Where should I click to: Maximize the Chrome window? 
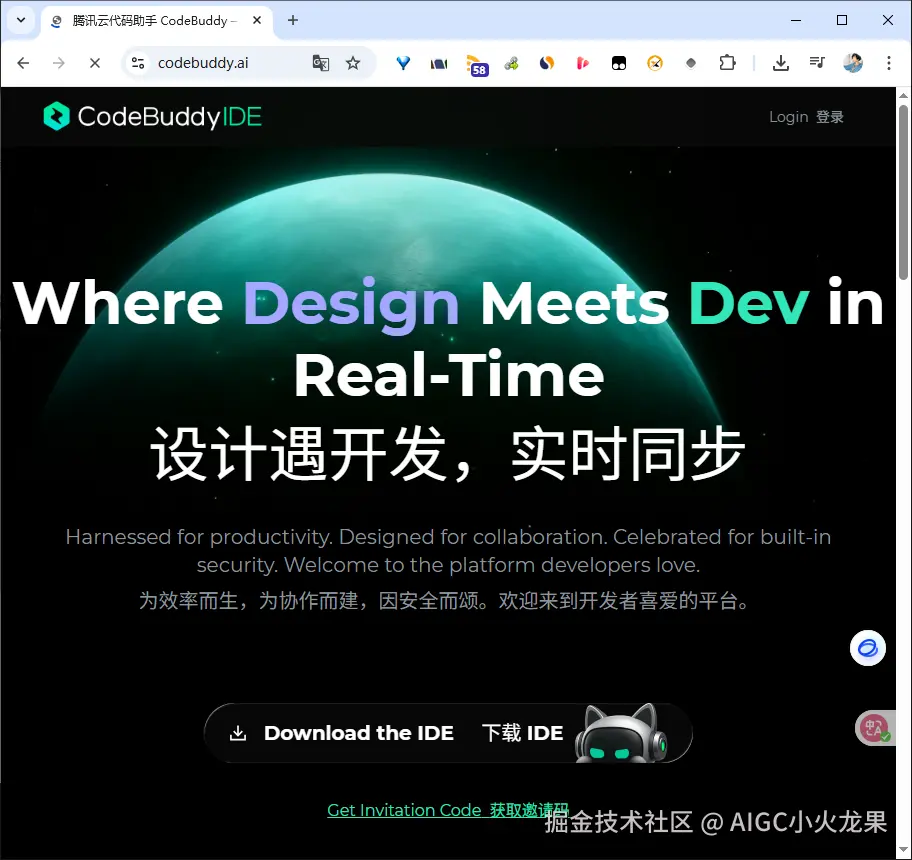tap(842, 20)
